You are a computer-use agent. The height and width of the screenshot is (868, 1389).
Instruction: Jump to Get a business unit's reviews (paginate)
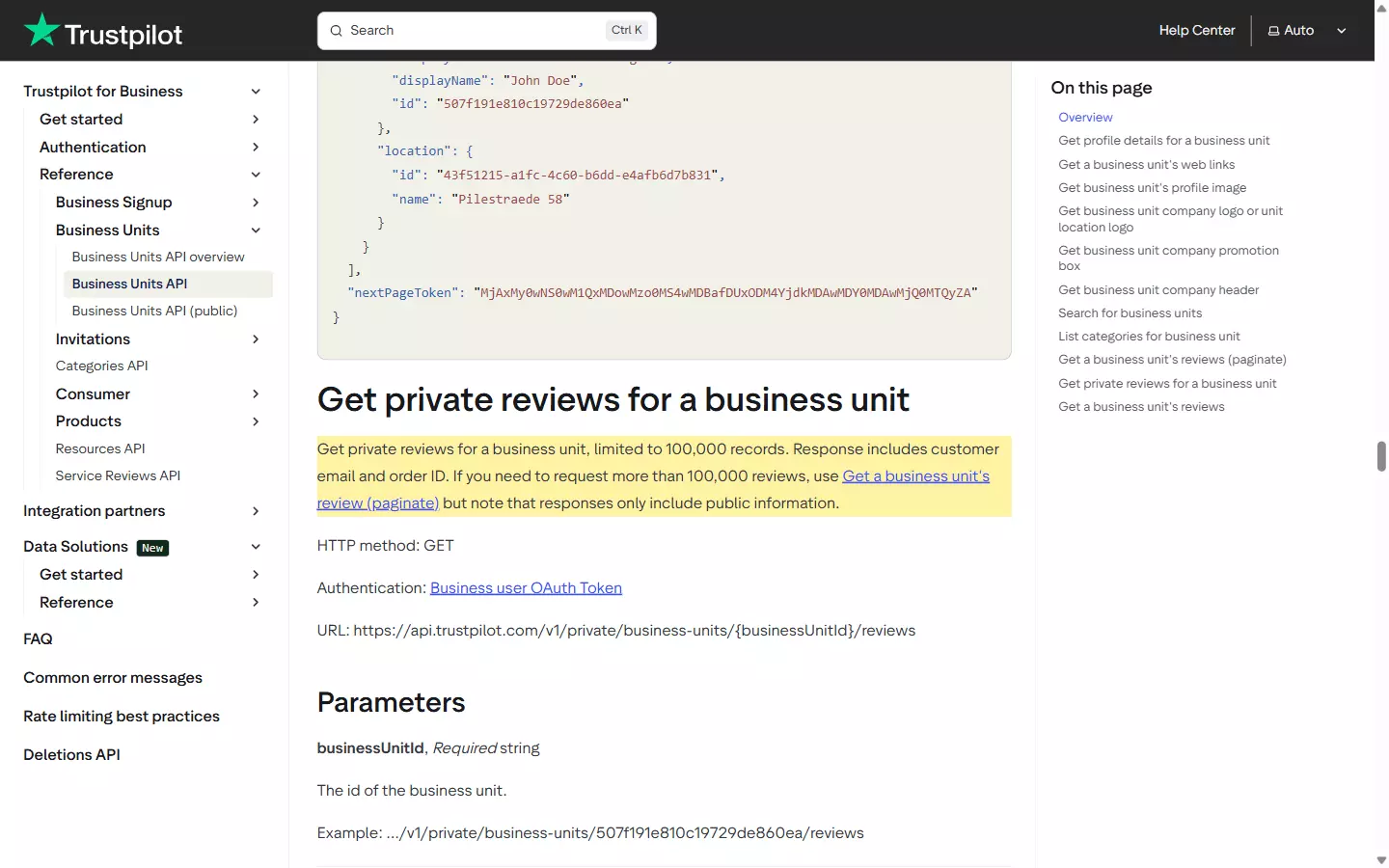[1172, 360]
